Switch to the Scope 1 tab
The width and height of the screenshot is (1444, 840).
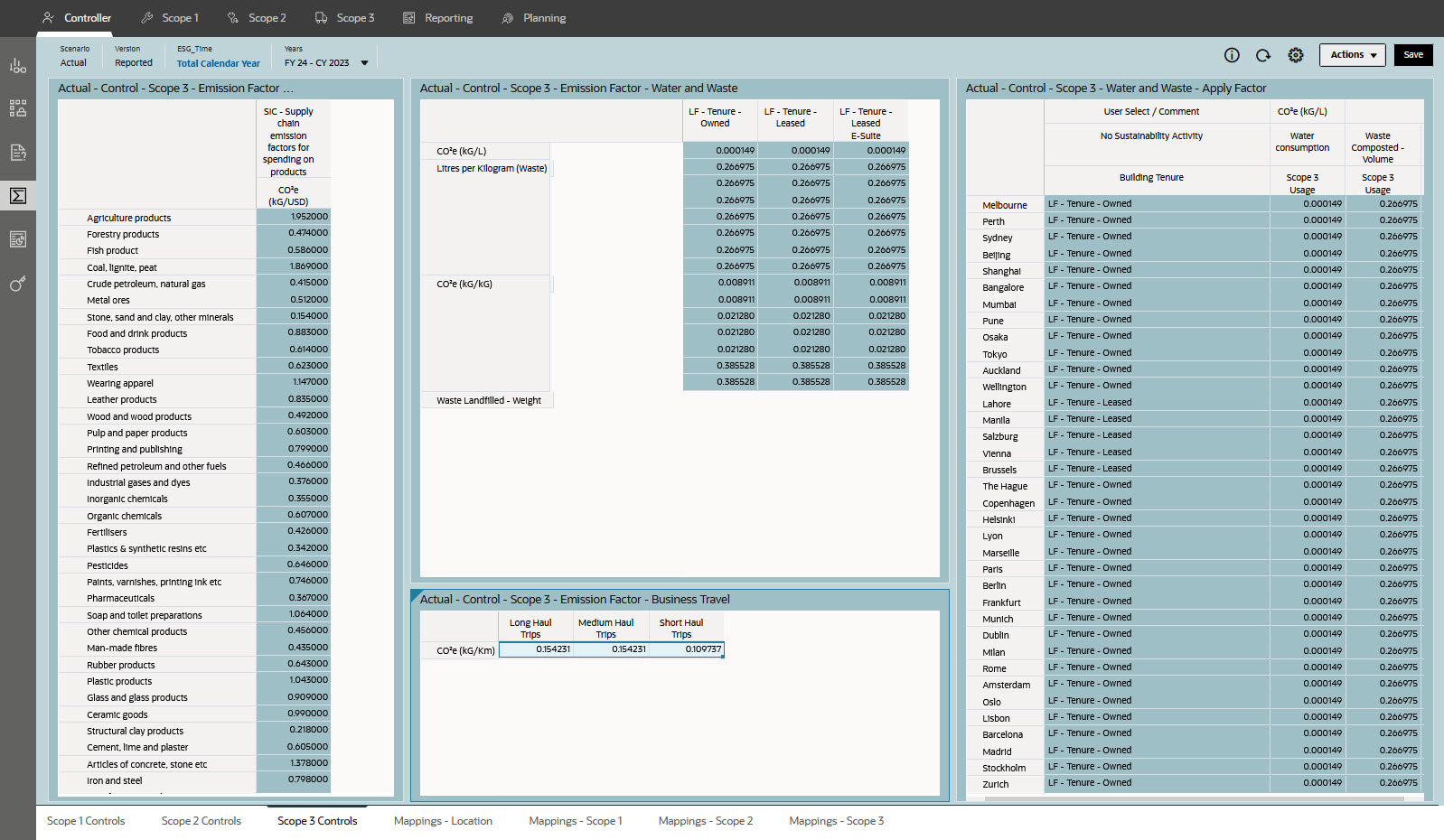(170, 18)
